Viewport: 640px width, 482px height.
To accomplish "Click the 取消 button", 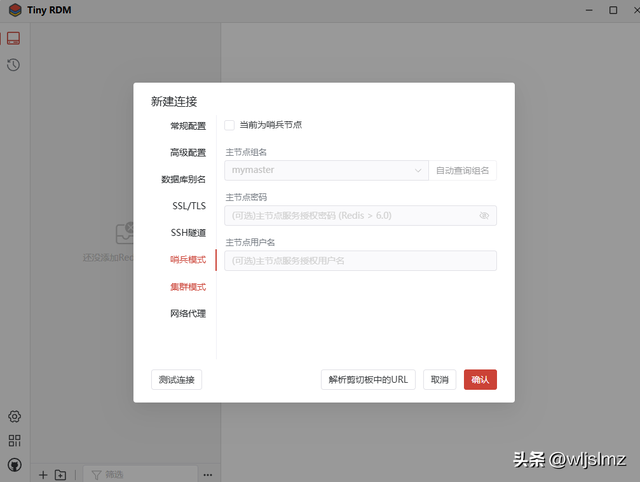I will (440, 380).
